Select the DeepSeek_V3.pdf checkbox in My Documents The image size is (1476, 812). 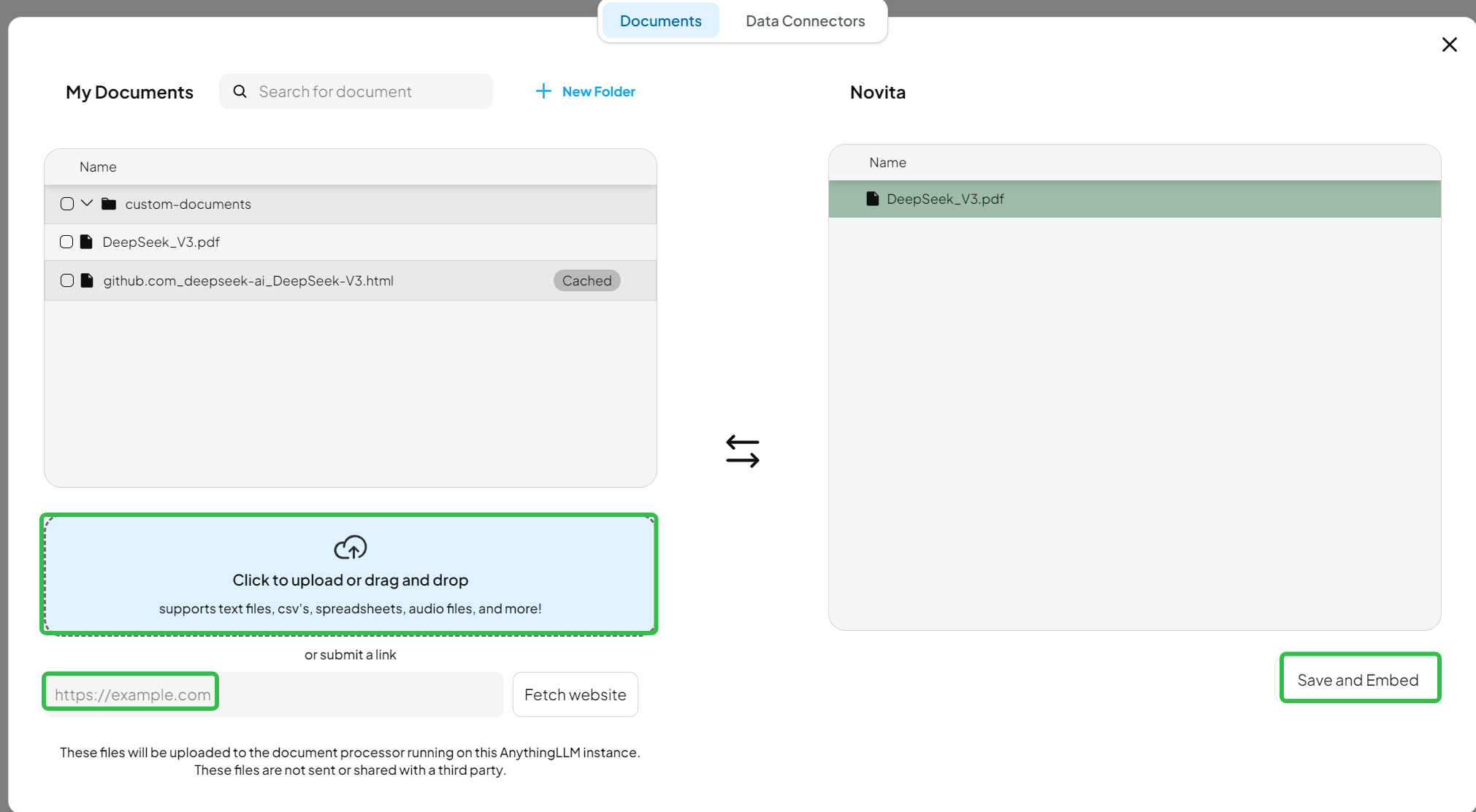[x=66, y=242]
